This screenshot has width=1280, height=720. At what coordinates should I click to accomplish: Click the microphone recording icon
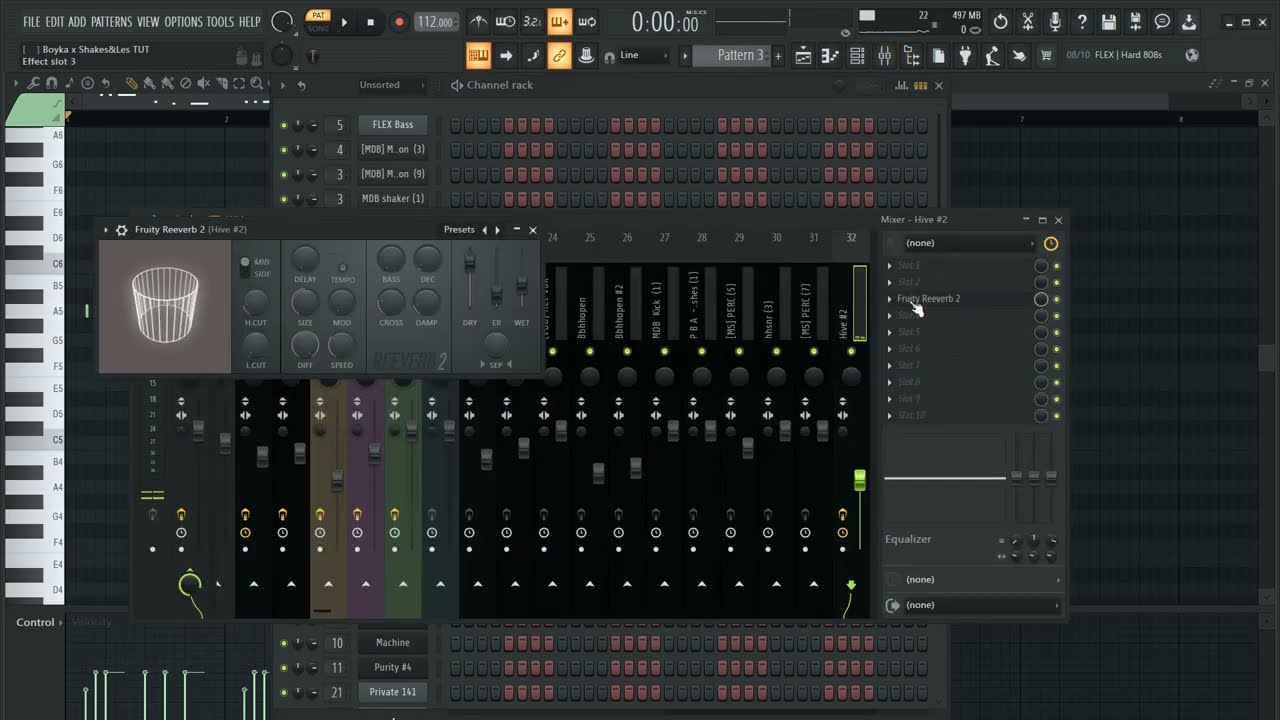click(x=1054, y=22)
